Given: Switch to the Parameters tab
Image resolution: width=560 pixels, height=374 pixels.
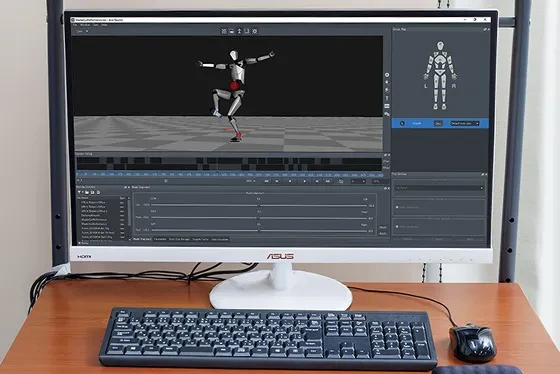Looking at the screenshot, I should pyautogui.click(x=160, y=239).
